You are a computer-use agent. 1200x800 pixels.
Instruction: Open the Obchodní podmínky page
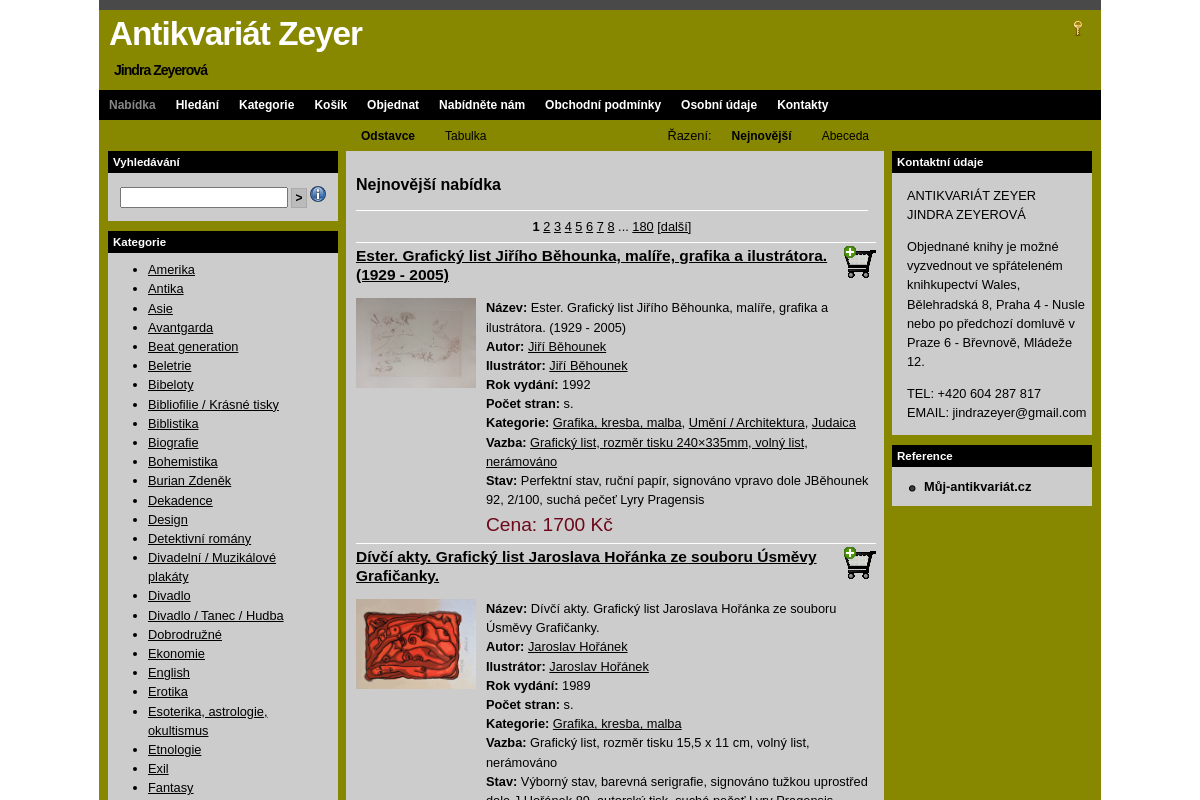click(x=603, y=104)
